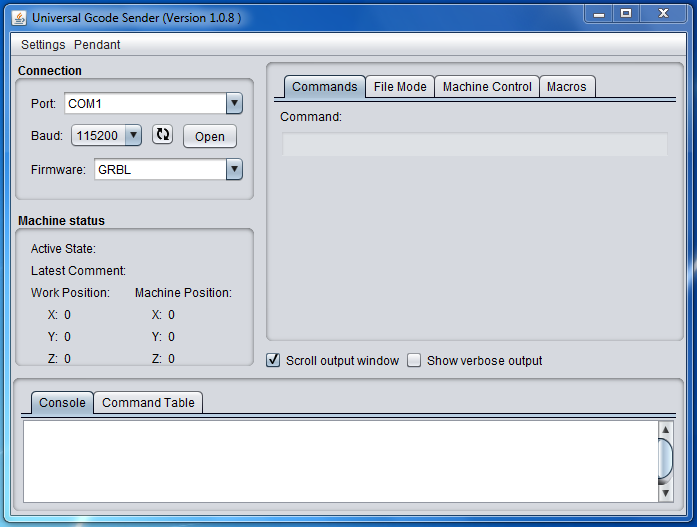Click the console scrollbar thumb
Viewport: 697px width, 527px height.
(x=665, y=461)
